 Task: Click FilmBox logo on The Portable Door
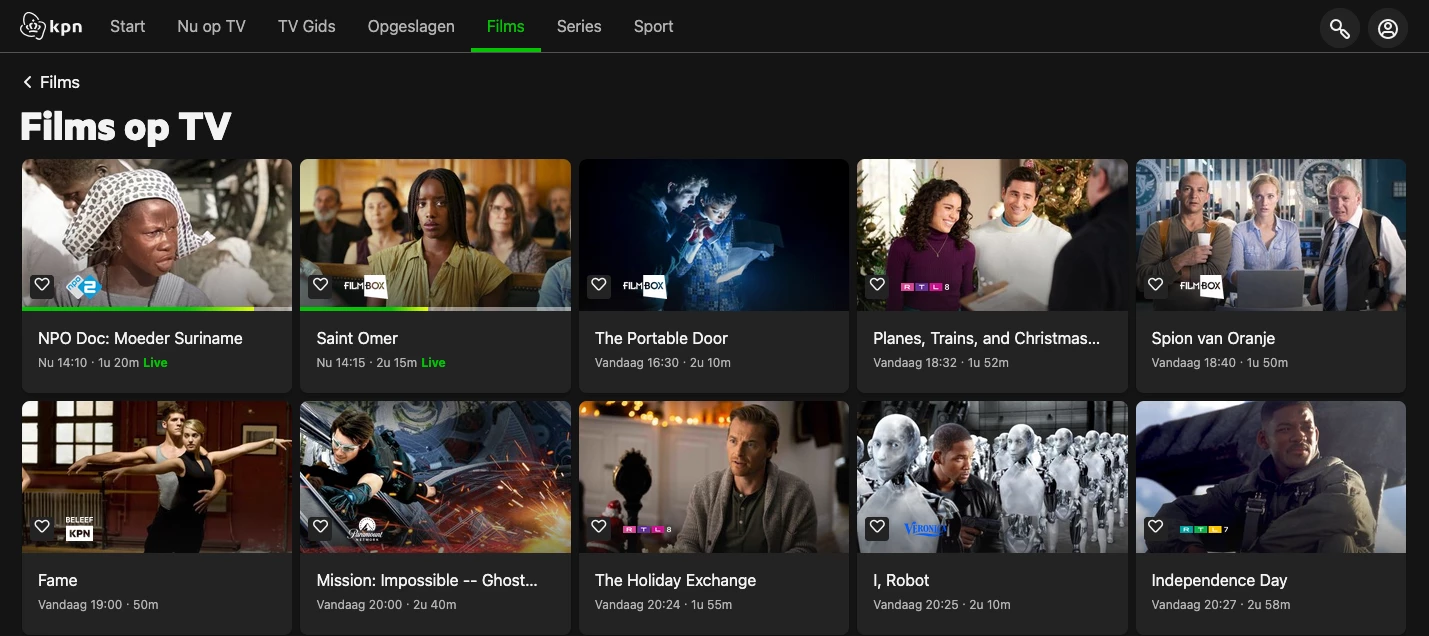[x=644, y=286]
